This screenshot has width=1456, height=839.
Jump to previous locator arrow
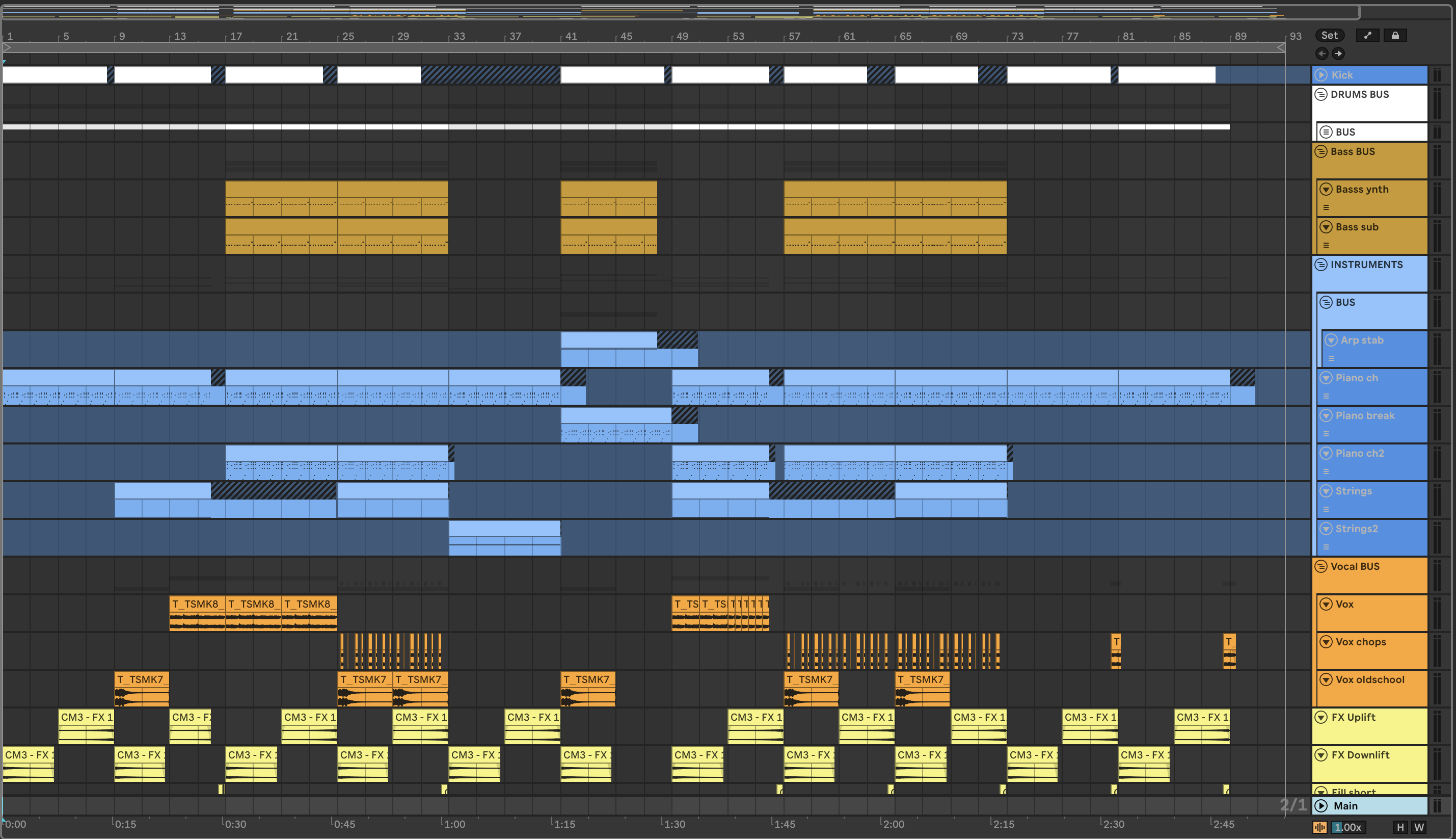click(x=1322, y=54)
